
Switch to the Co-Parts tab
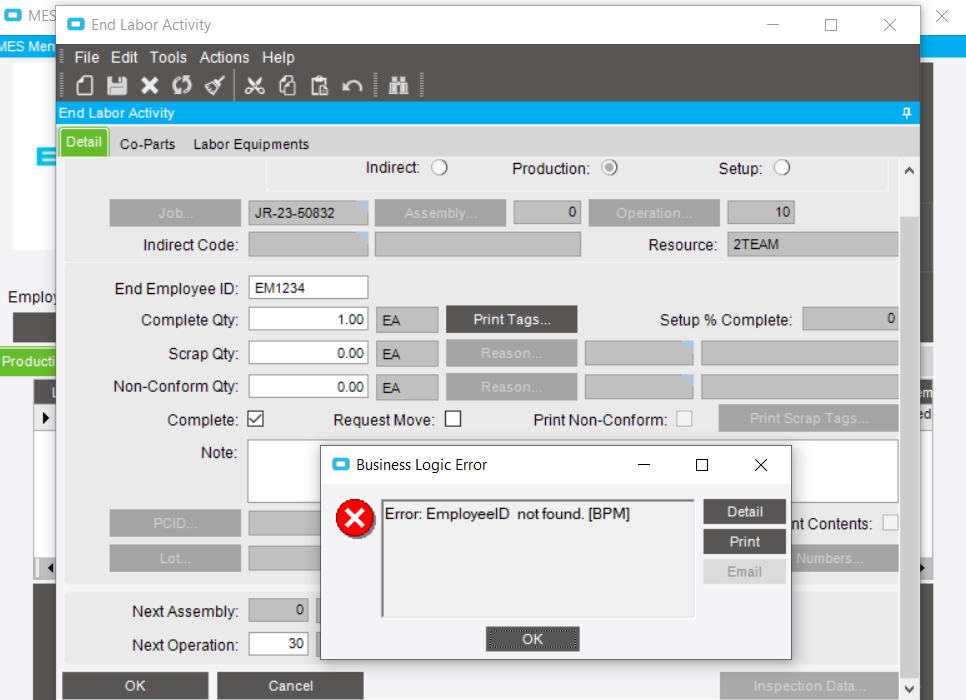point(147,143)
